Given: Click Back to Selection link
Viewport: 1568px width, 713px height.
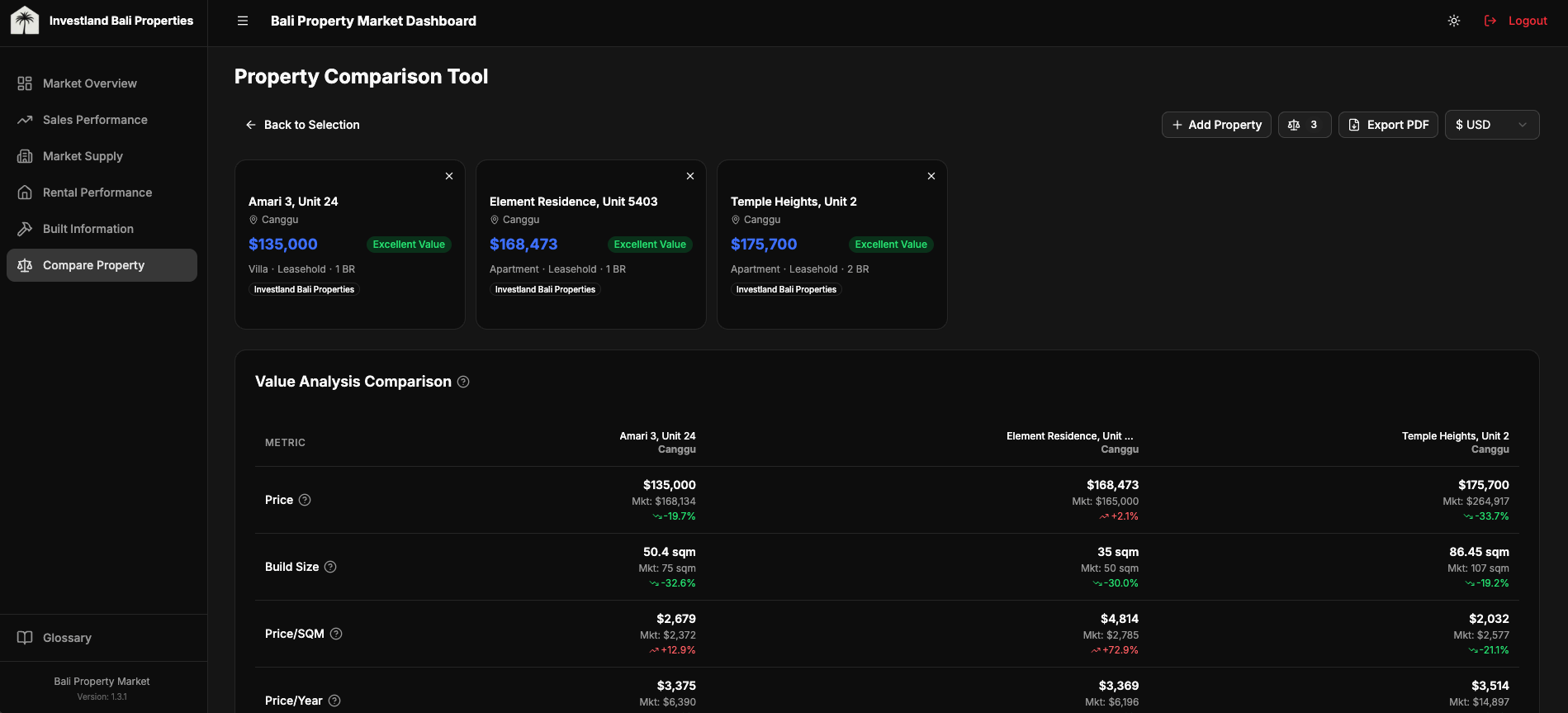Looking at the screenshot, I should [x=302, y=125].
